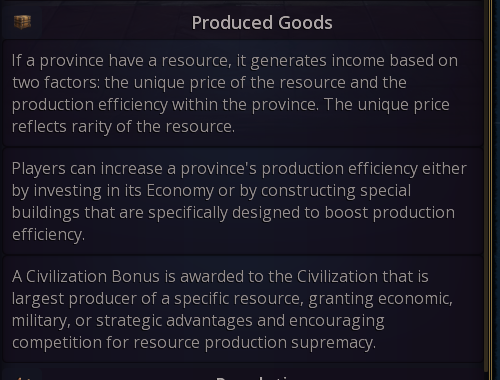Select the Produced Goods section title
Screen dimensions: 500x380
click(262, 23)
